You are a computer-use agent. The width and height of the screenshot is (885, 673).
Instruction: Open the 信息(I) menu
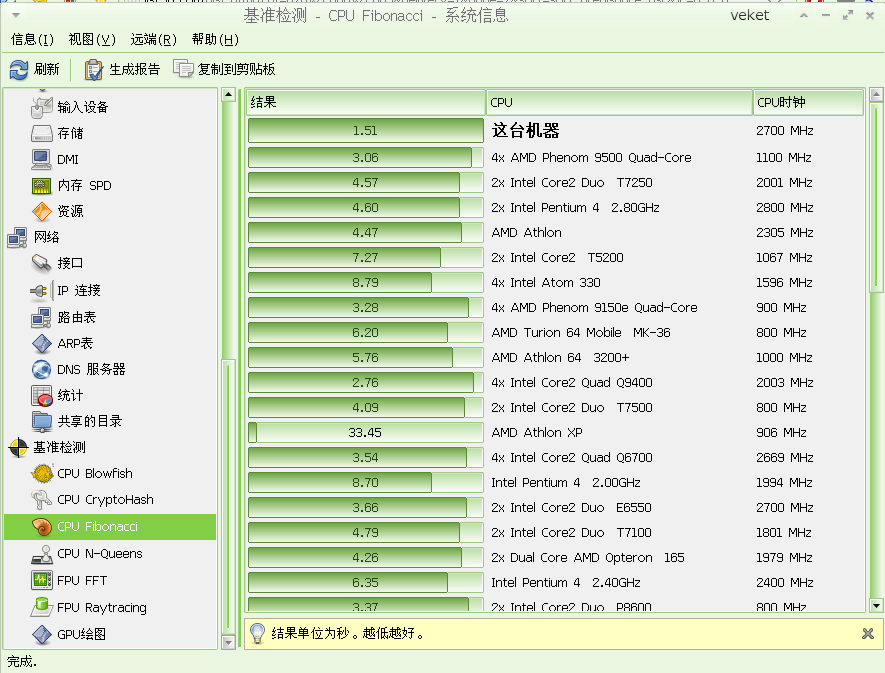click(x=32, y=40)
